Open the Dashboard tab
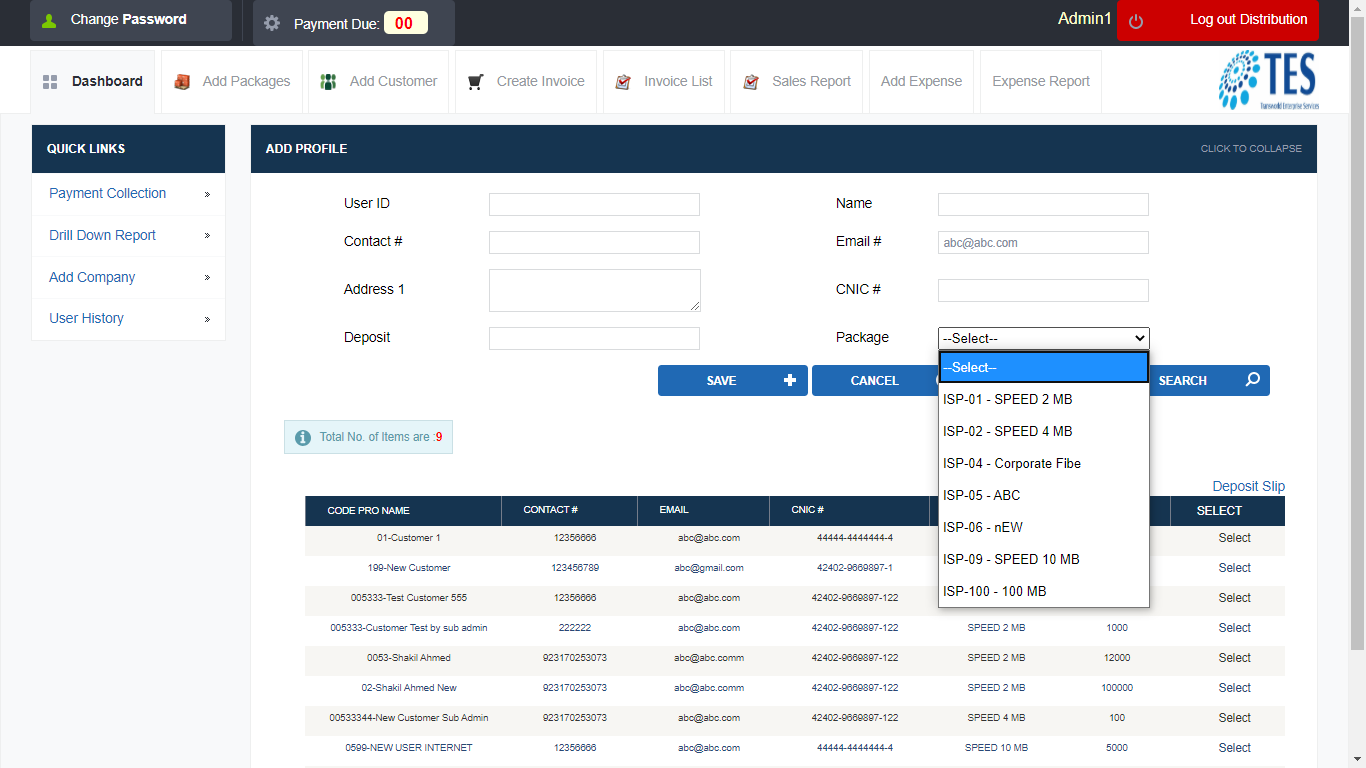 click(92, 82)
